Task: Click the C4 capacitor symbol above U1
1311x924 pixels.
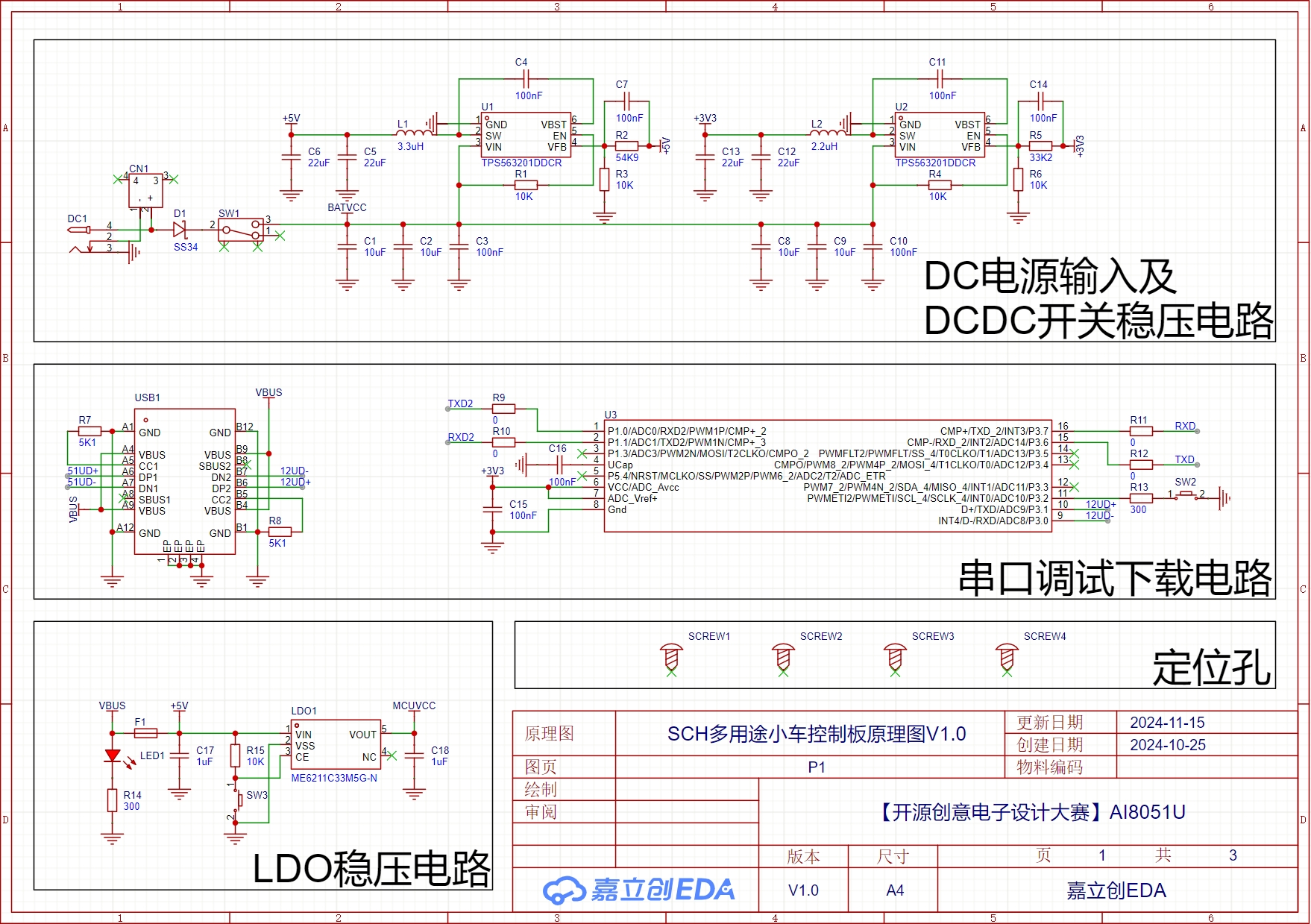Action: click(526, 78)
